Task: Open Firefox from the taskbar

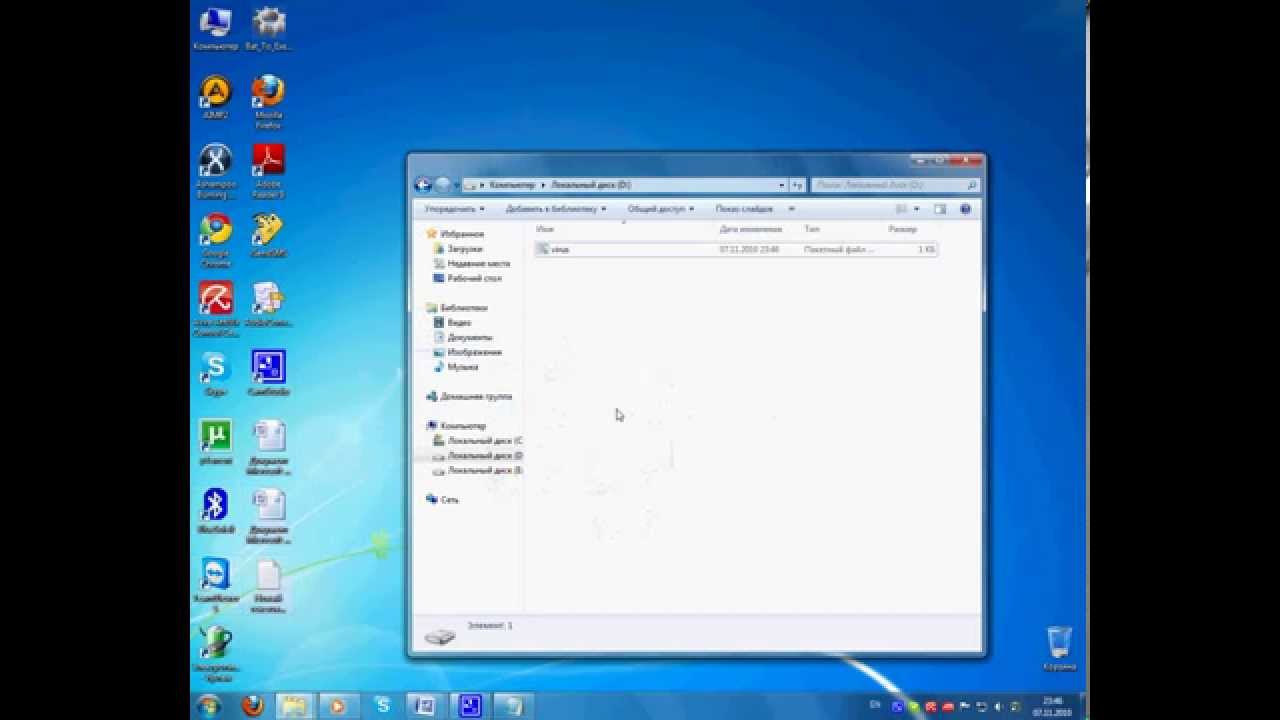Action: pyautogui.click(x=253, y=706)
